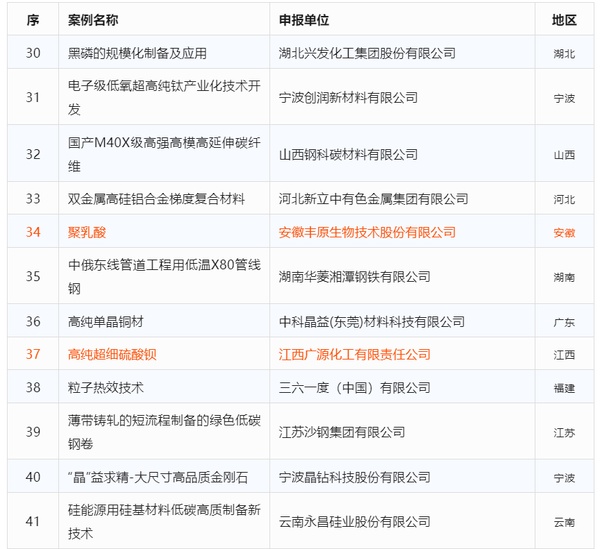Click the 案例名称 column header

tap(93, 20)
